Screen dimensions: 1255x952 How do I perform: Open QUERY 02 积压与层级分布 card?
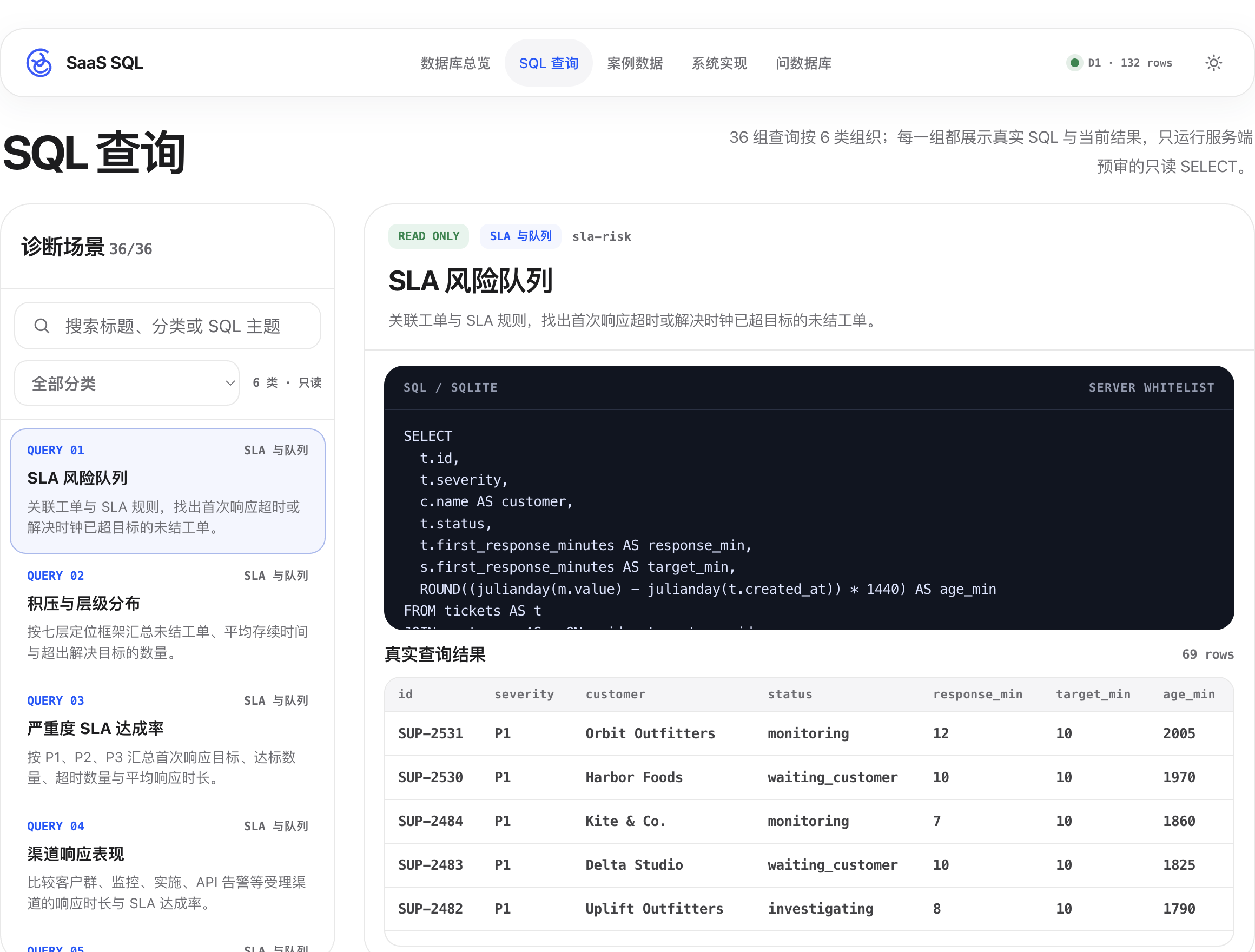167,615
